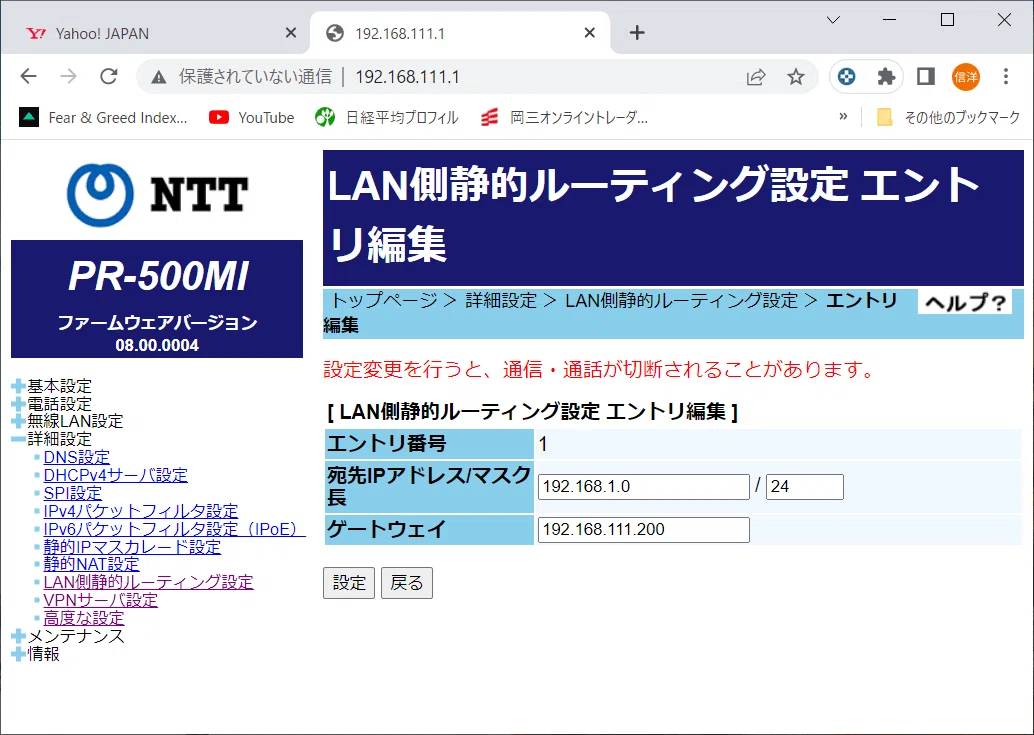
Task: Click LAN側静的ルーティング設定 in the breadcrumb
Action: coord(682,301)
